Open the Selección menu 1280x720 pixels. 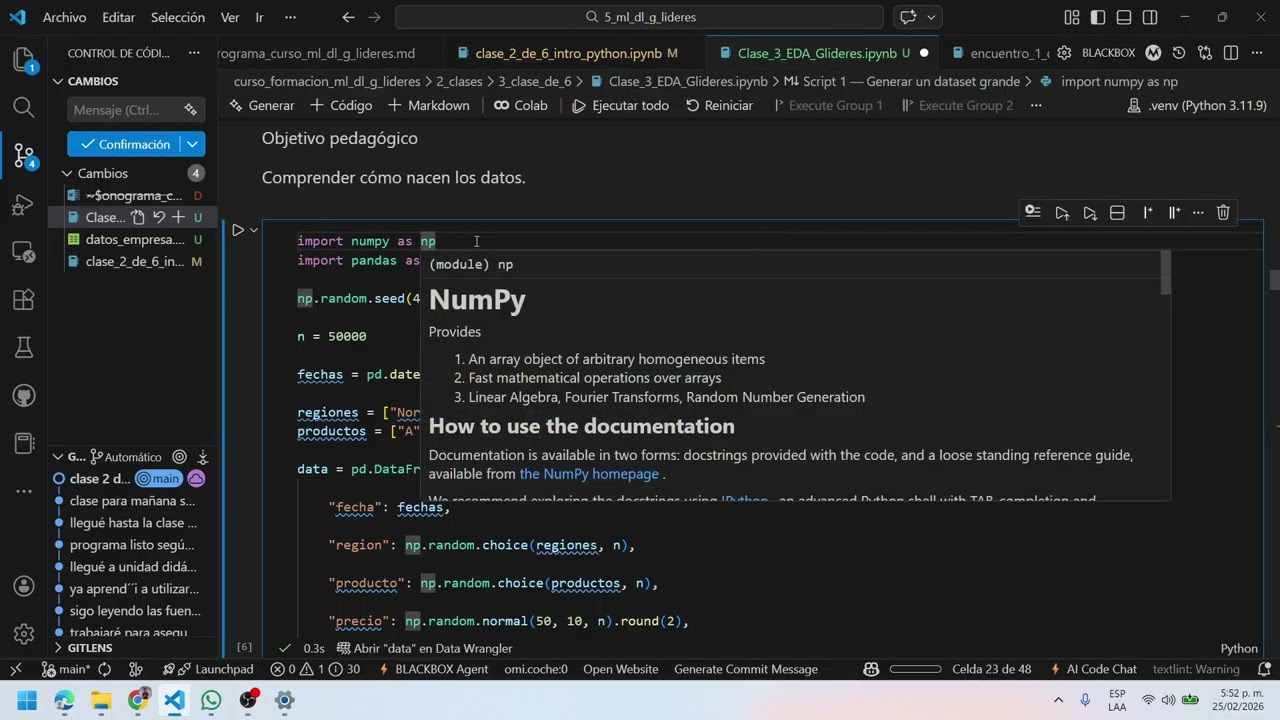tap(178, 17)
